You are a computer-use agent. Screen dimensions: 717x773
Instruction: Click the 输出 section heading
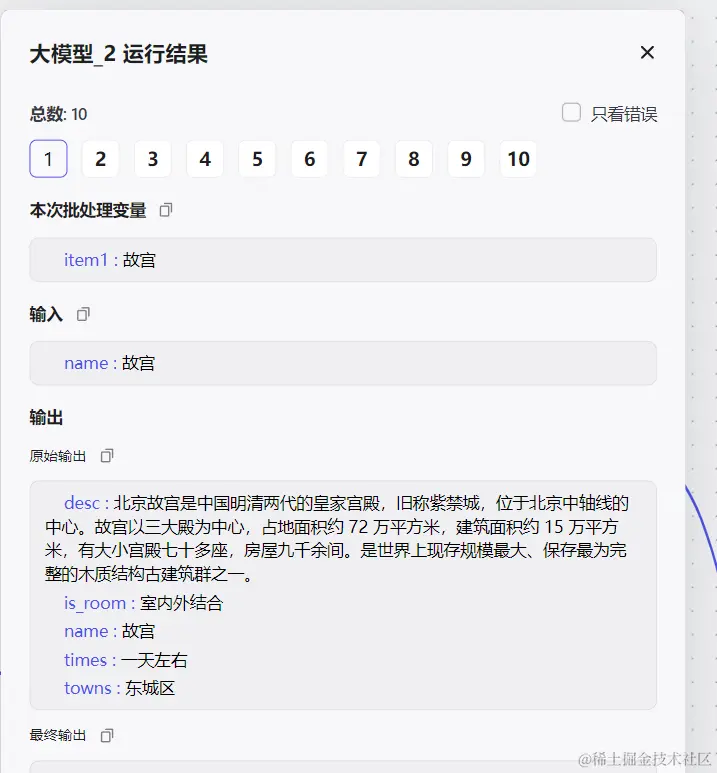point(46,418)
